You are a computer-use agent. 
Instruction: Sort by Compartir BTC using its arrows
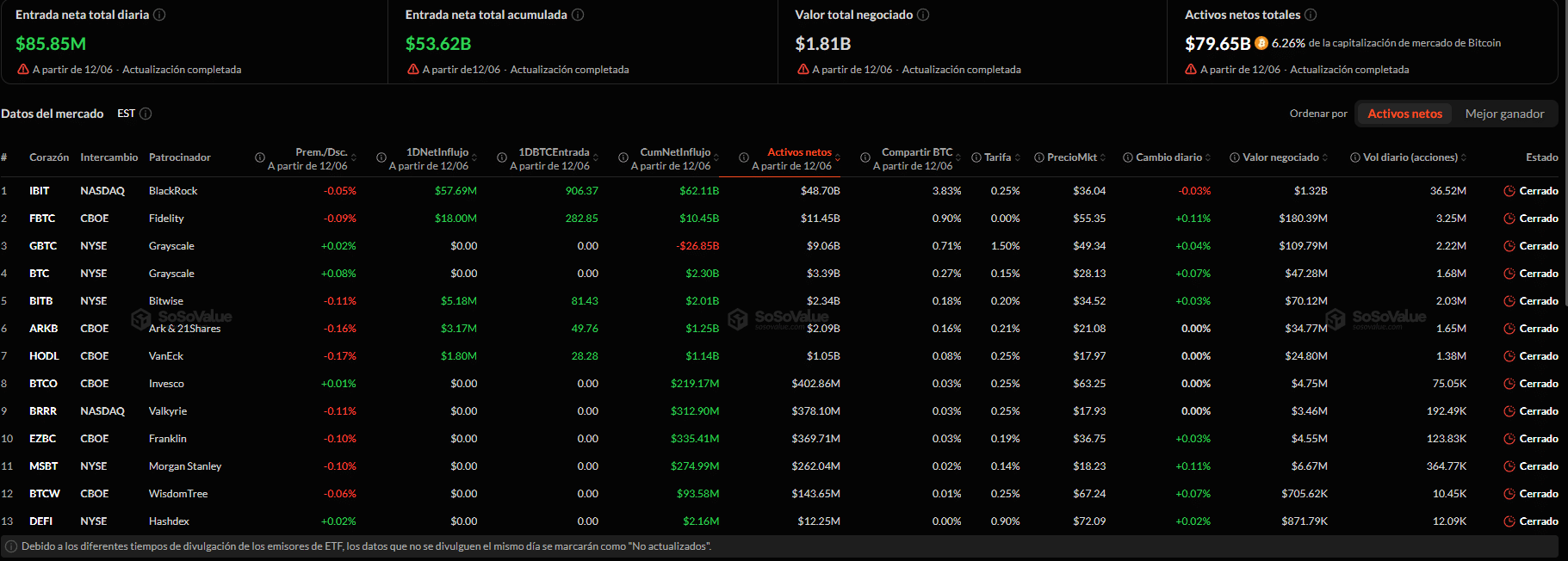pos(958,157)
